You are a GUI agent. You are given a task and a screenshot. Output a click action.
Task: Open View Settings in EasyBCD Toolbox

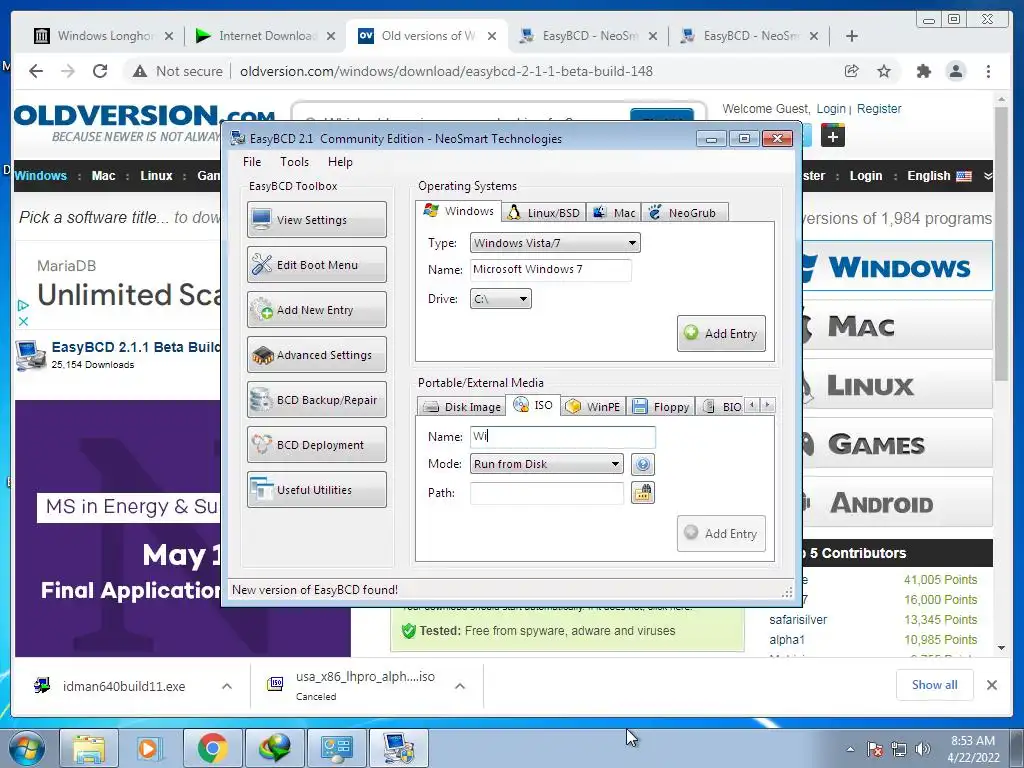(317, 219)
